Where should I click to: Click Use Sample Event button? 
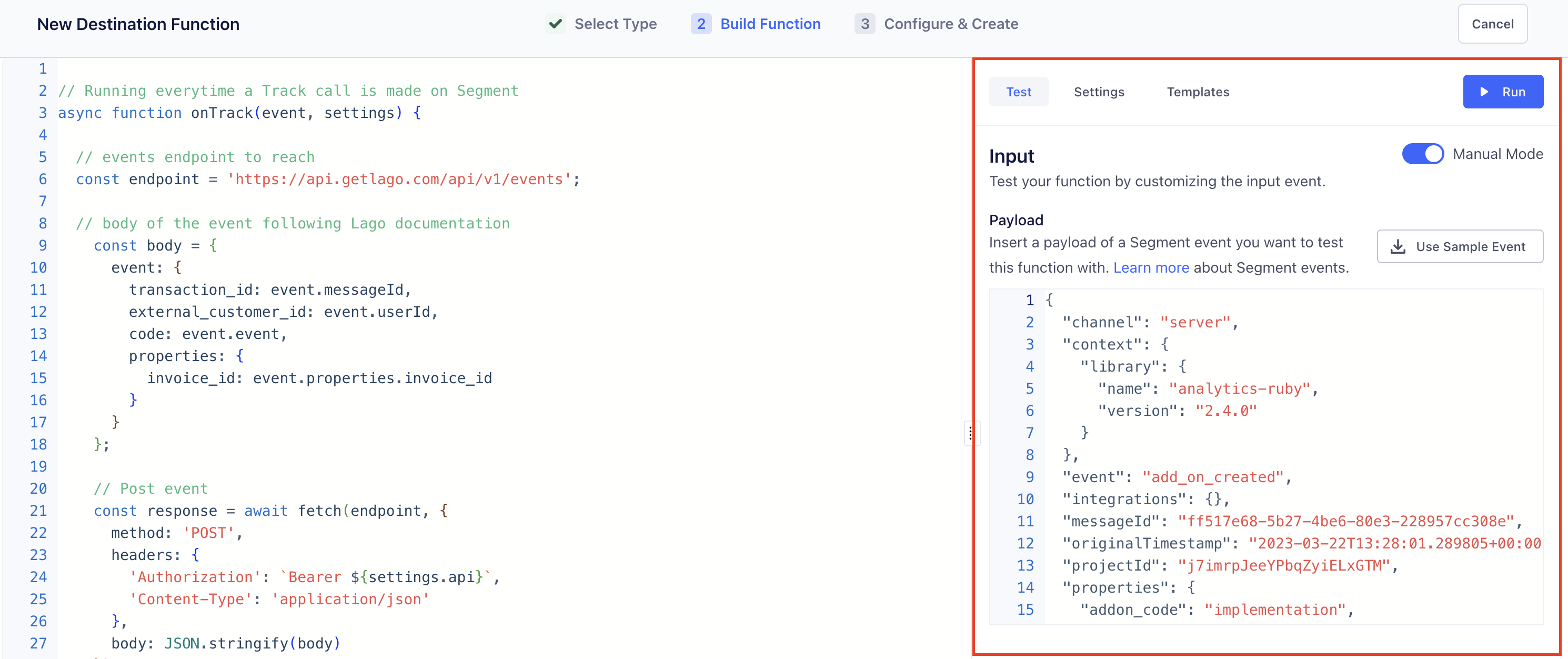[x=1459, y=246]
